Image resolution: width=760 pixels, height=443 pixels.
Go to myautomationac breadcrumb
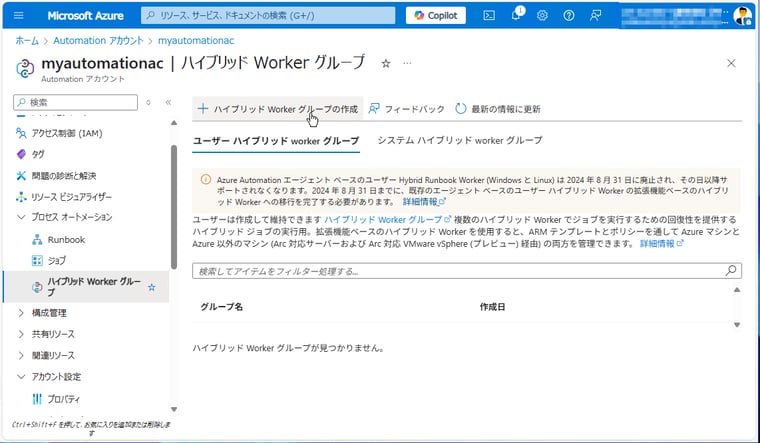coord(196,41)
